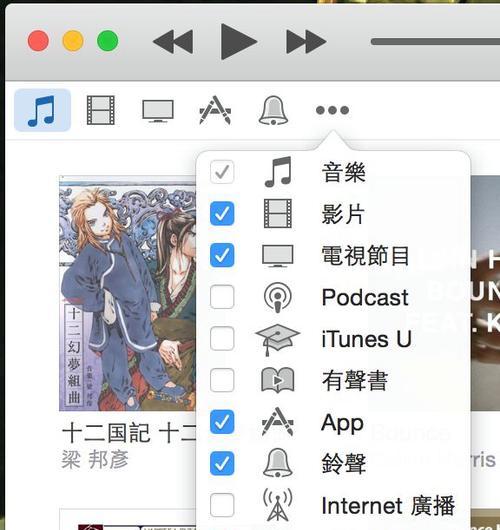Open the Apps library icon in toolbar
500x530 pixels.
pyautogui.click(x=215, y=110)
